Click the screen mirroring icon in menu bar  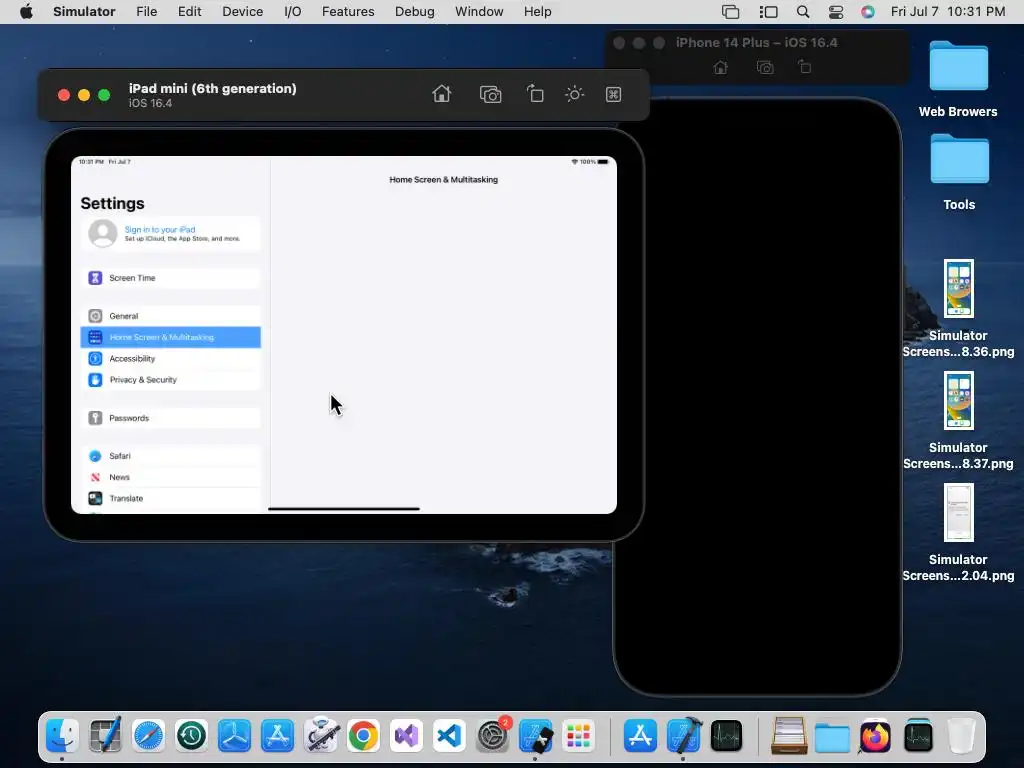click(x=730, y=12)
